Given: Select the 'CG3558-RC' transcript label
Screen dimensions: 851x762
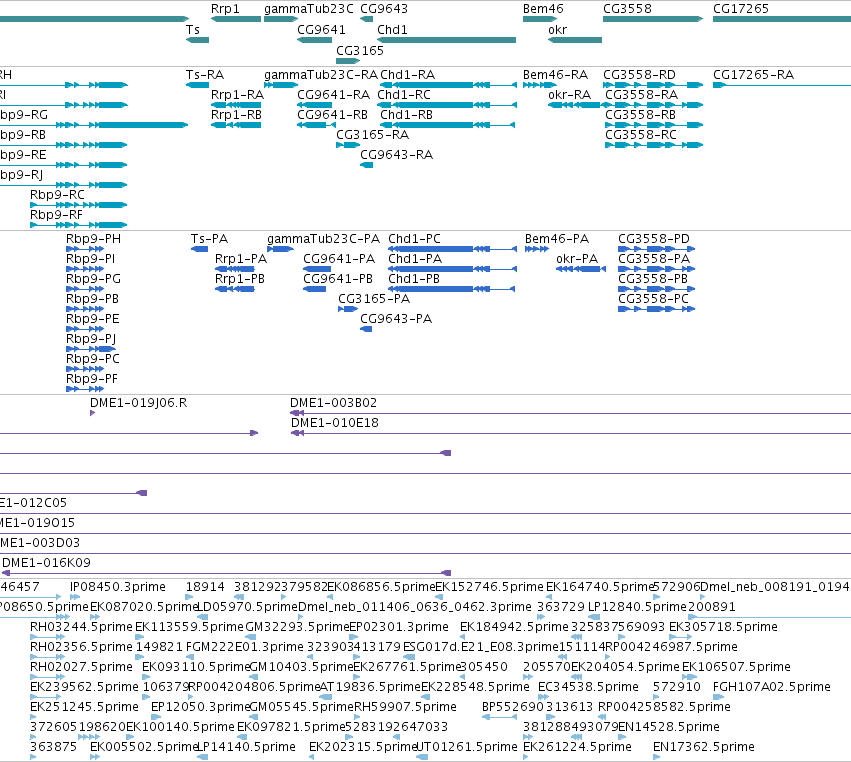Looking at the screenshot, I should (x=640, y=135).
